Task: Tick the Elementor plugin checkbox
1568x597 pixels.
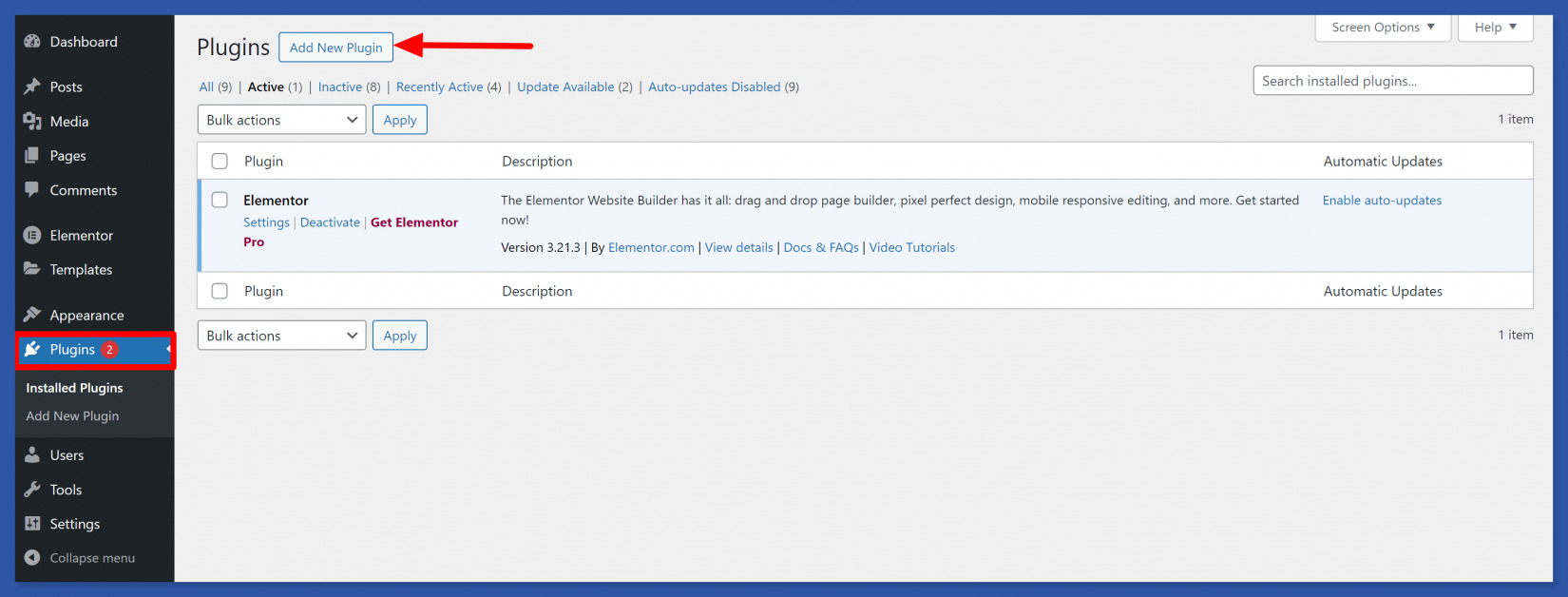Action: 220,201
